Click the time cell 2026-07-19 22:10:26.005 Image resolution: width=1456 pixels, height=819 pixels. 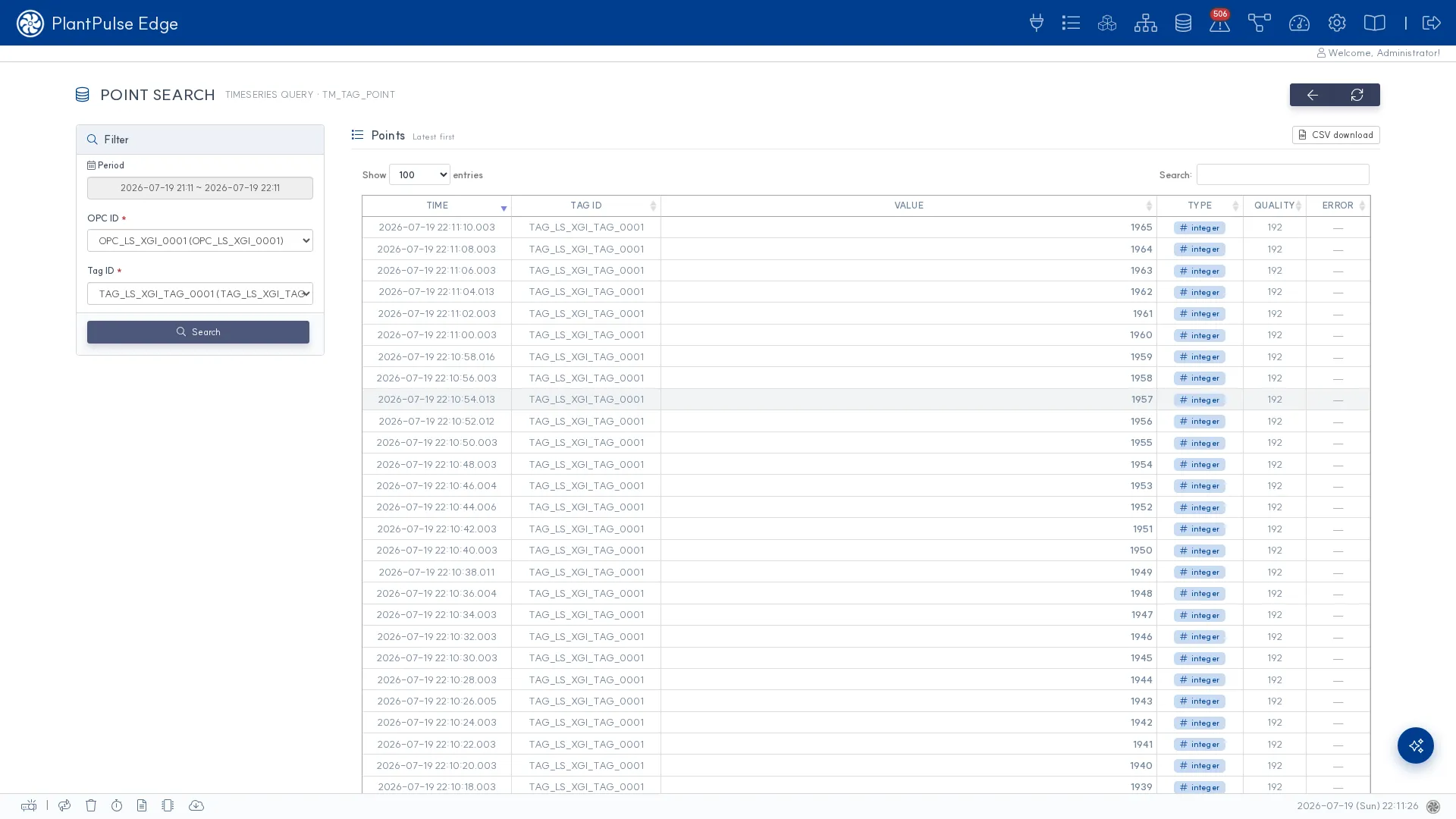pyautogui.click(x=437, y=701)
